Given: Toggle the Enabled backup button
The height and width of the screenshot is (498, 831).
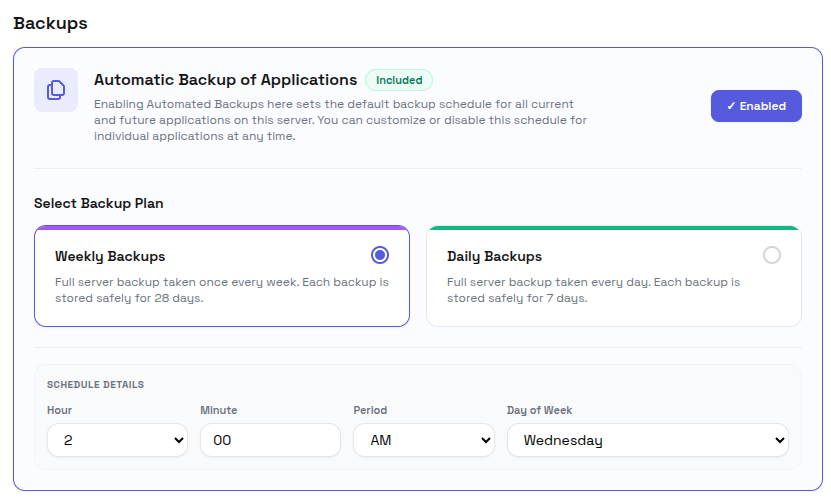Looking at the screenshot, I should pyautogui.click(x=756, y=106).
